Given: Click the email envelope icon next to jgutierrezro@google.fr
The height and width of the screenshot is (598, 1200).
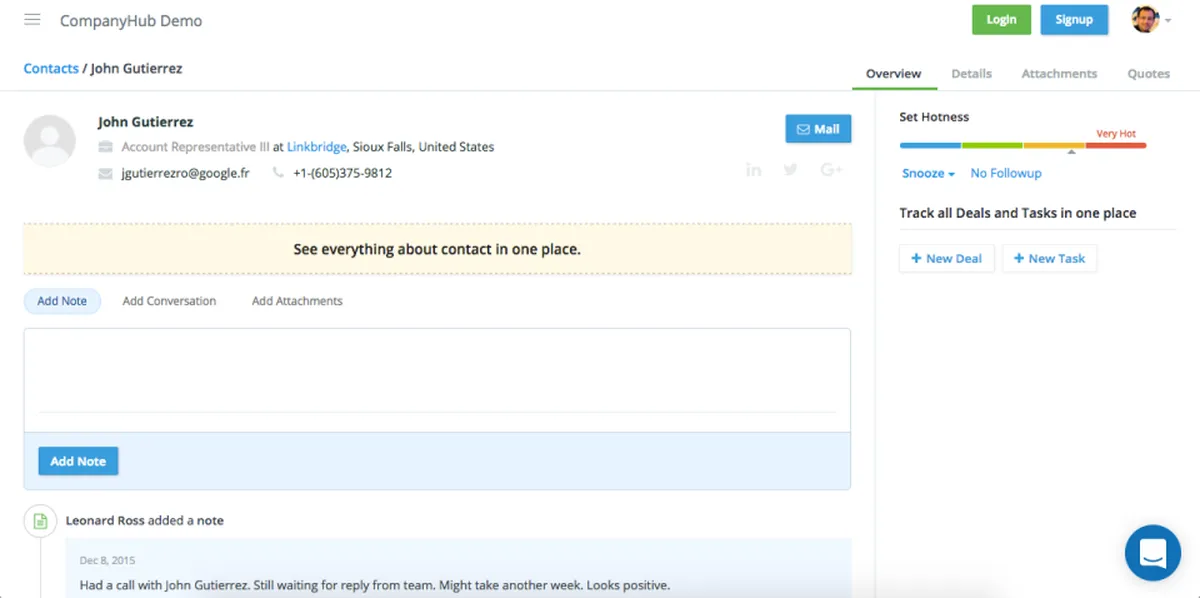Looking at the screenshot, I should coord(105,173).
